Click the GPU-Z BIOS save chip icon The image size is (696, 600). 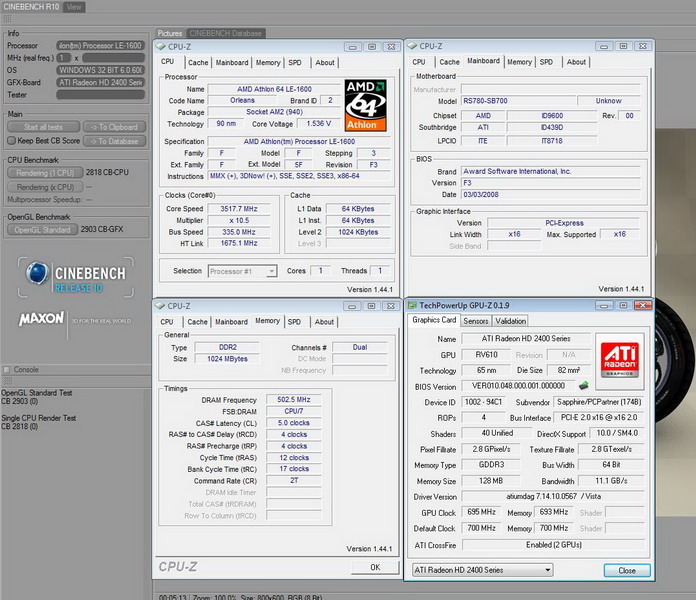(x=584, y=385)
